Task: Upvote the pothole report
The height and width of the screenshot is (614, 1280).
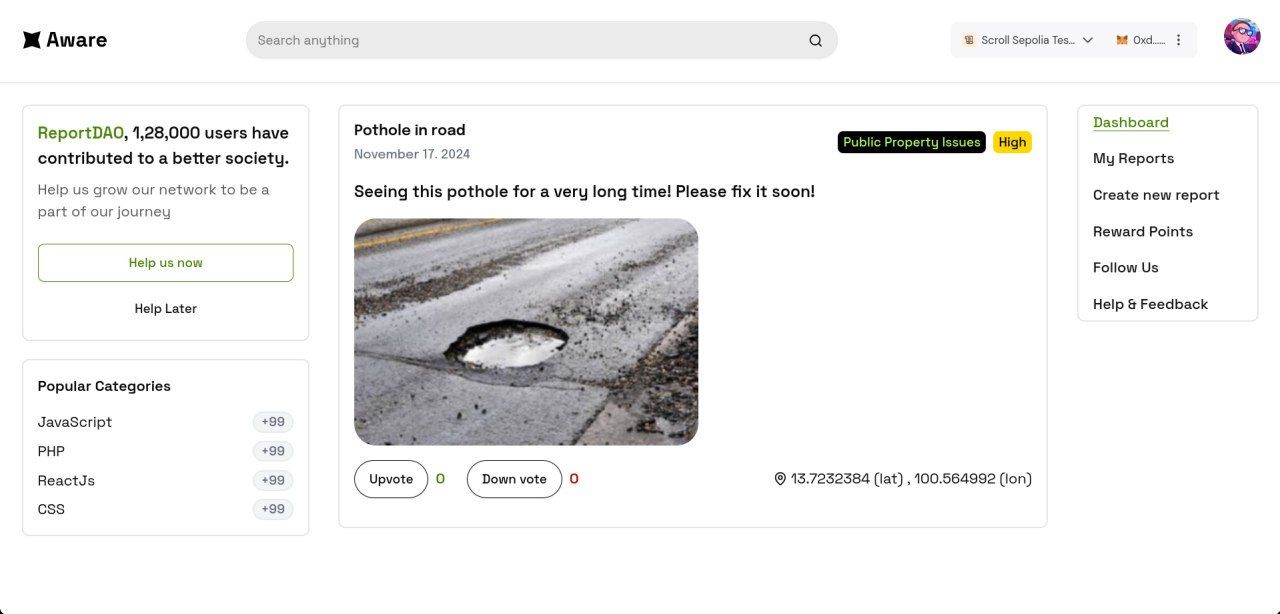Action: pyautogui.click(x=391, y=479)
